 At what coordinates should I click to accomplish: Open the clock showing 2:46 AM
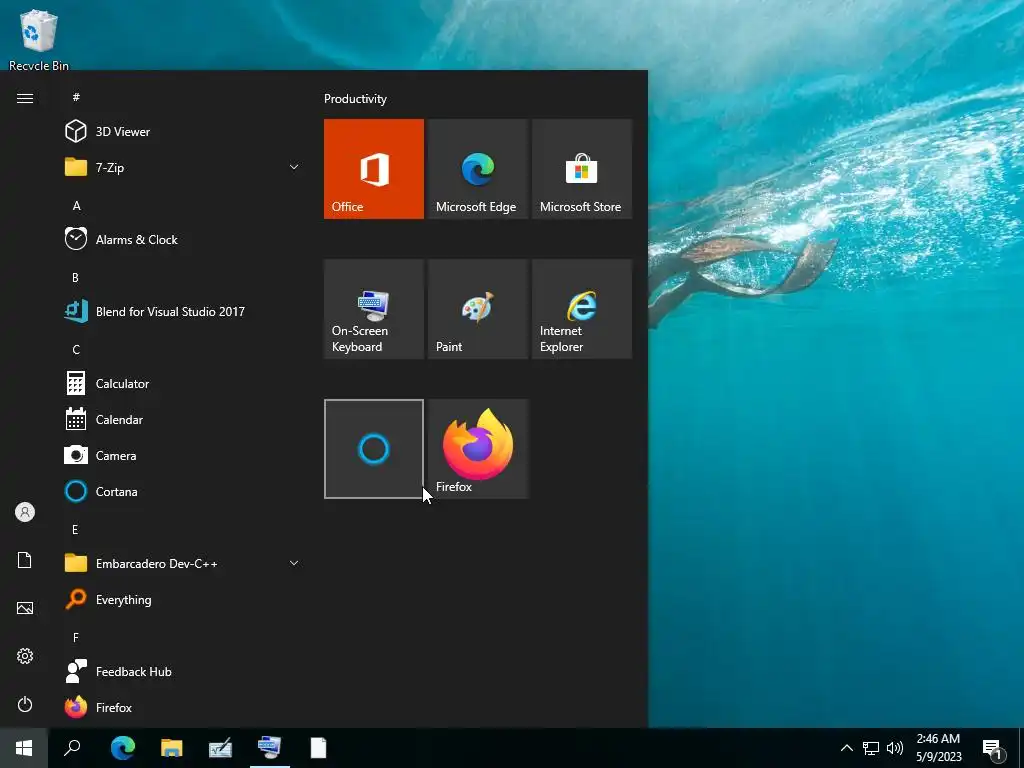click(938, 748)
